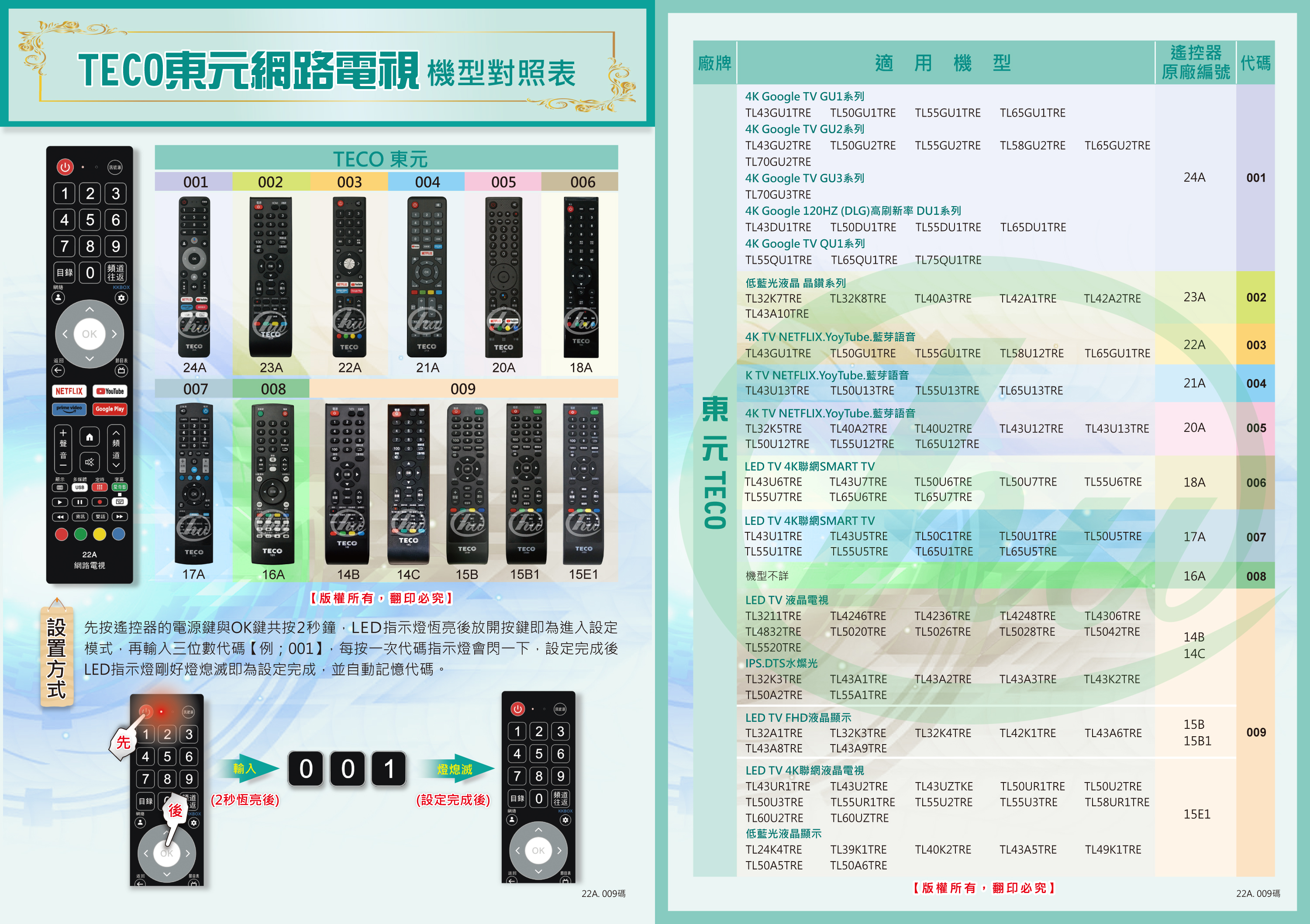Click the '機型不詳' row text
The height and width of the screenshot is (924, 1310).
point(767,576)
